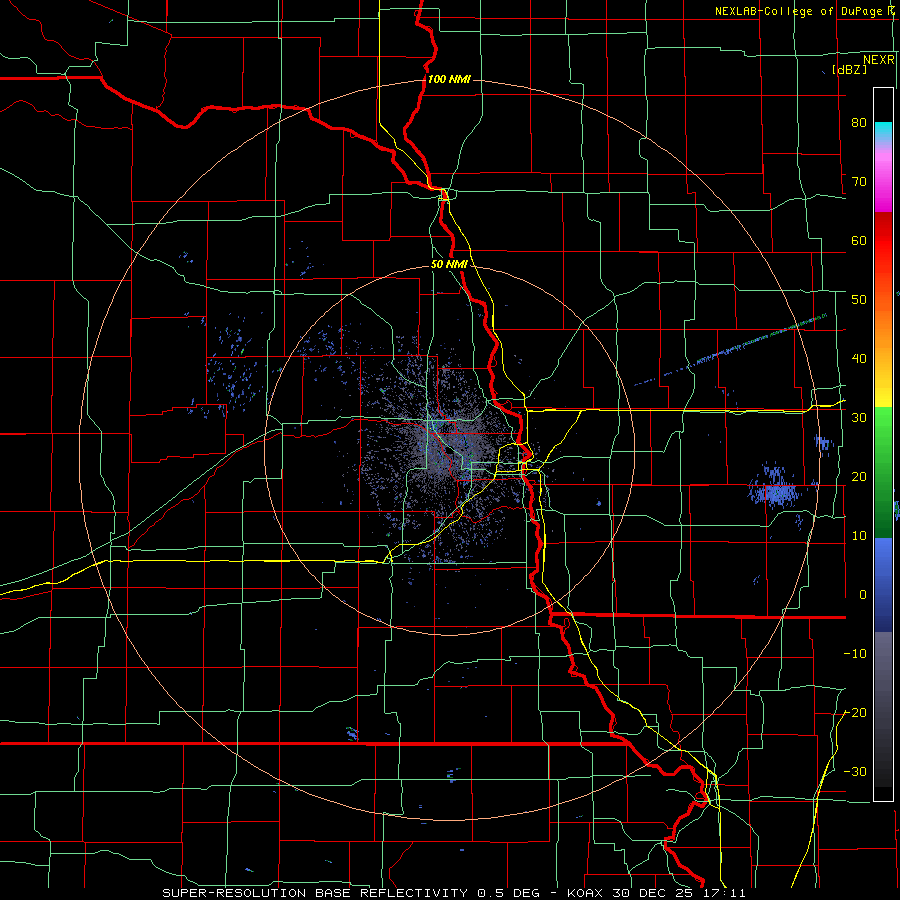Click the 50 value on the dBZ scale
This screenshot has height=900, width=900.
point(859,300)
